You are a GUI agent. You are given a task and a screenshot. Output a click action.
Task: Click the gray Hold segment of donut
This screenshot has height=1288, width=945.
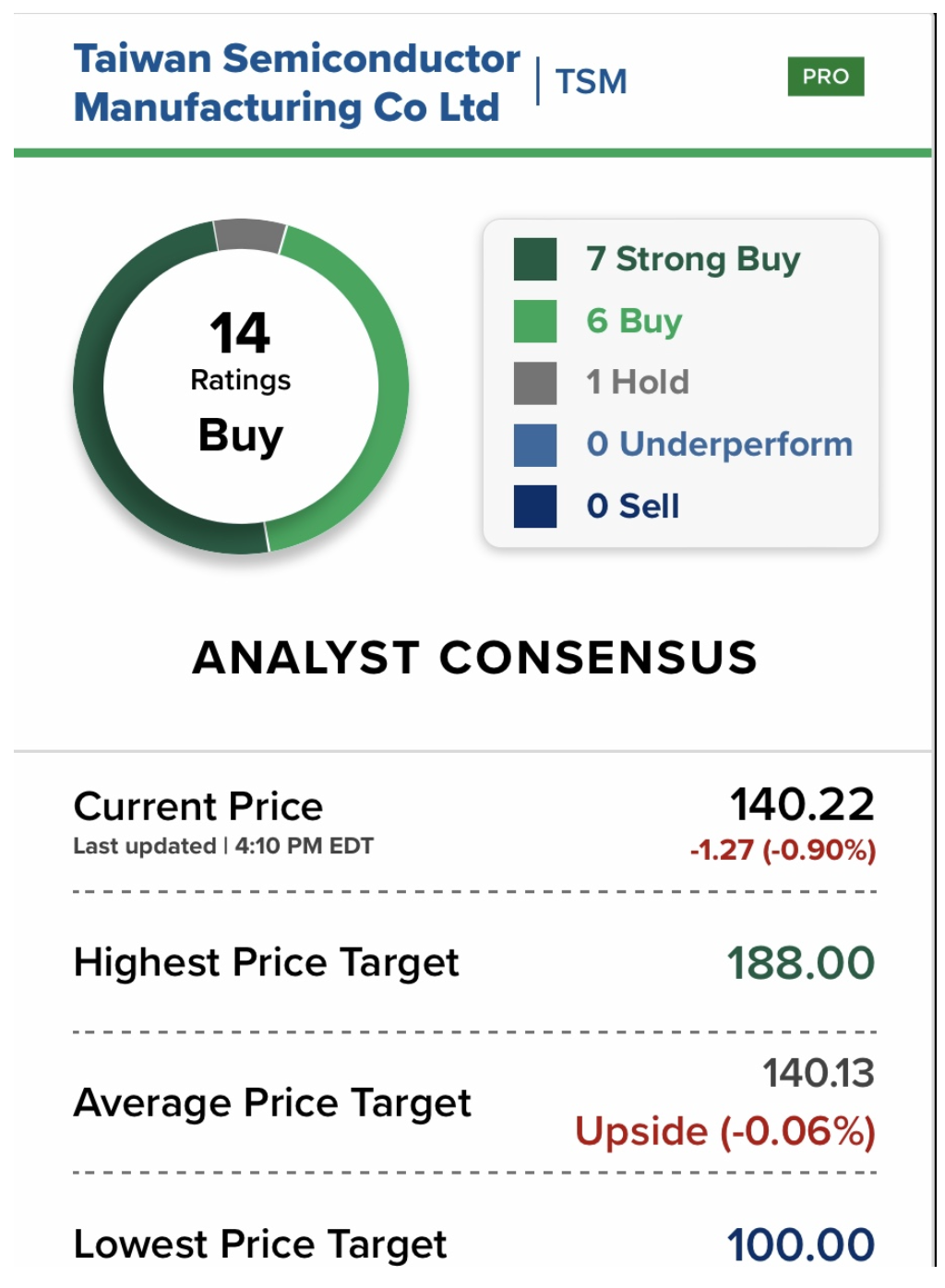pos(249,235)
